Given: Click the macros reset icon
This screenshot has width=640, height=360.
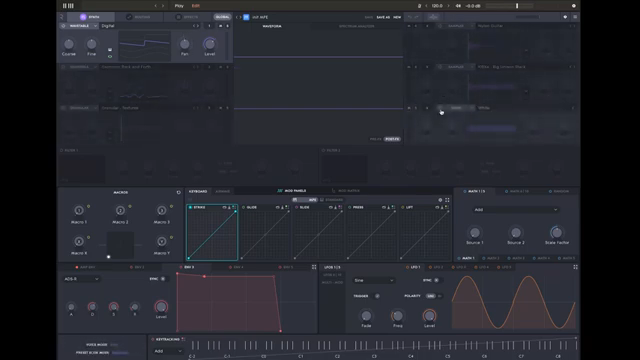Looking at the screenshot, I should [x=178, y=192].
